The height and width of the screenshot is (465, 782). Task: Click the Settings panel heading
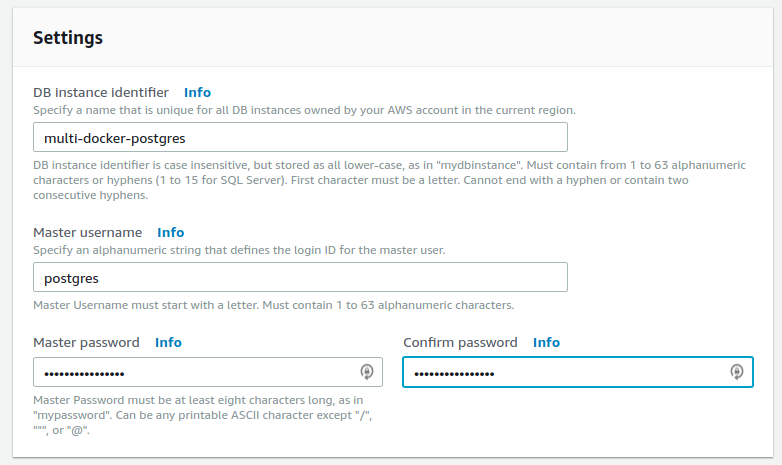point(68,38)
